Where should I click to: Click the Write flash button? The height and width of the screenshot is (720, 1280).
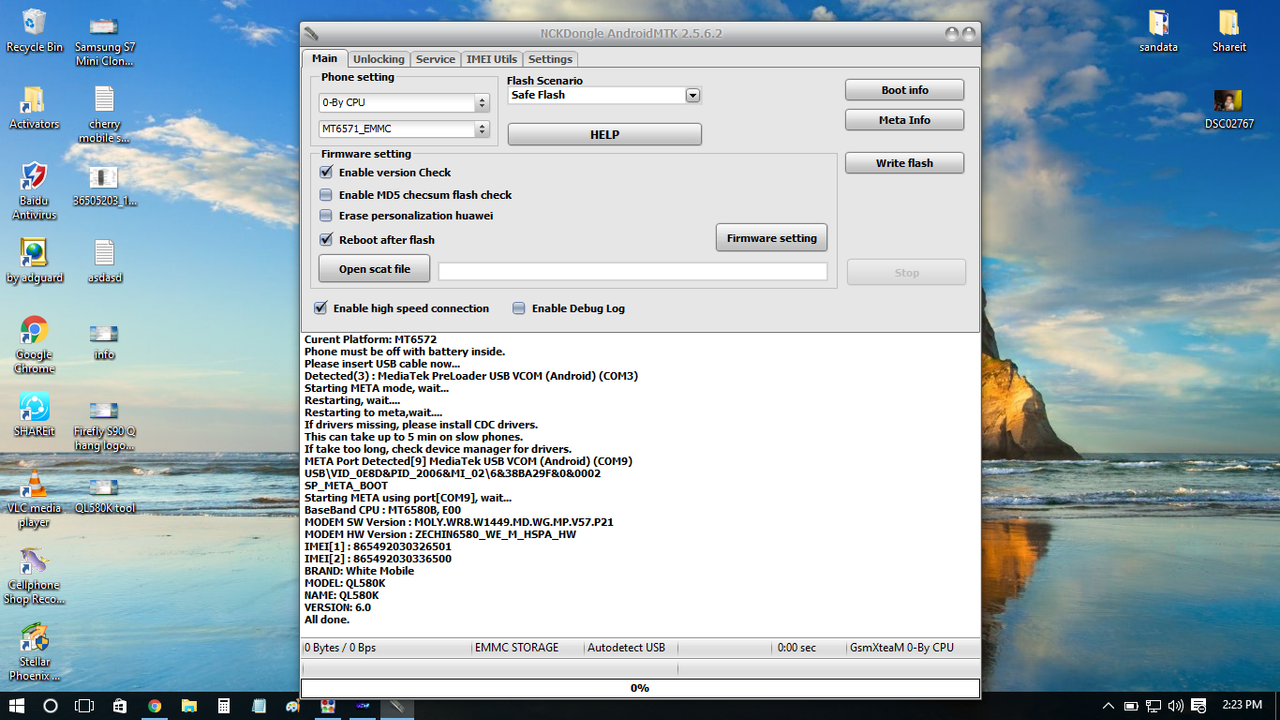click(x=903, y=162)
